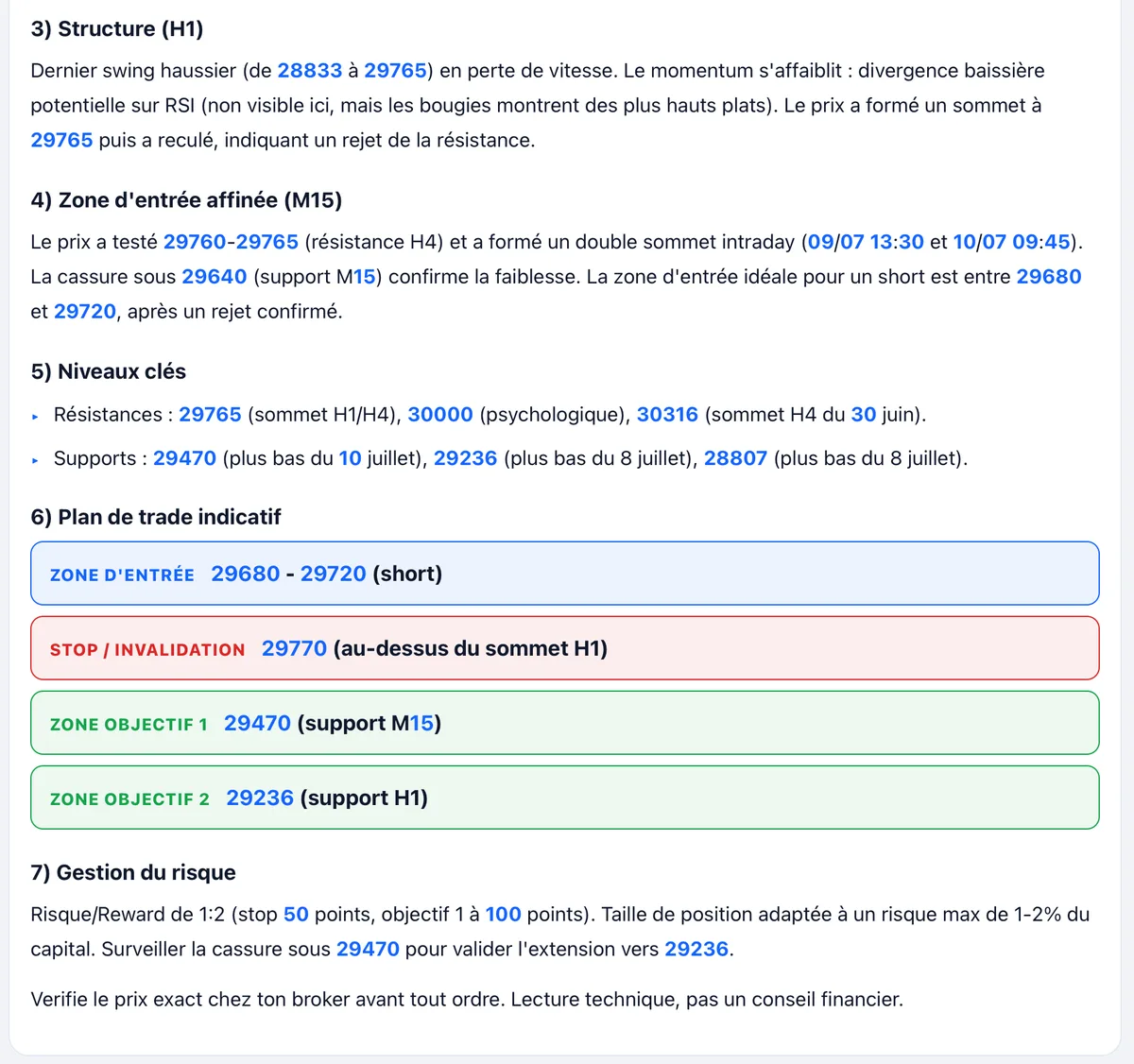Select the Zone d'entrée box
Screen dimensions: 1134x1064
tap(565, 574)
